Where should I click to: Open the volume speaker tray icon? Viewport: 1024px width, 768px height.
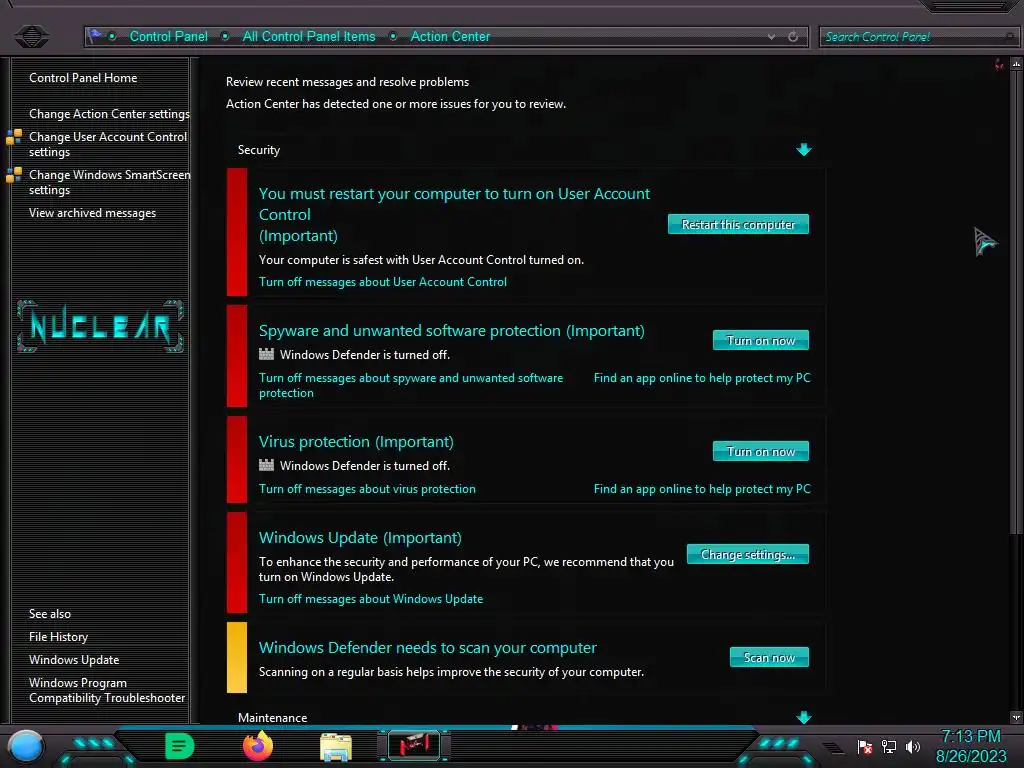coord(912,746)
